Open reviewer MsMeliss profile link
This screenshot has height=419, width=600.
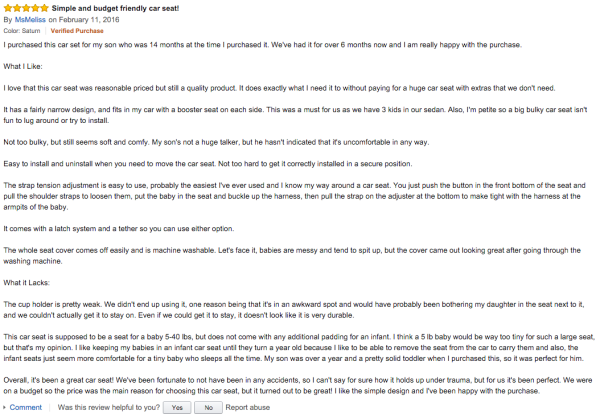[30, 20]
